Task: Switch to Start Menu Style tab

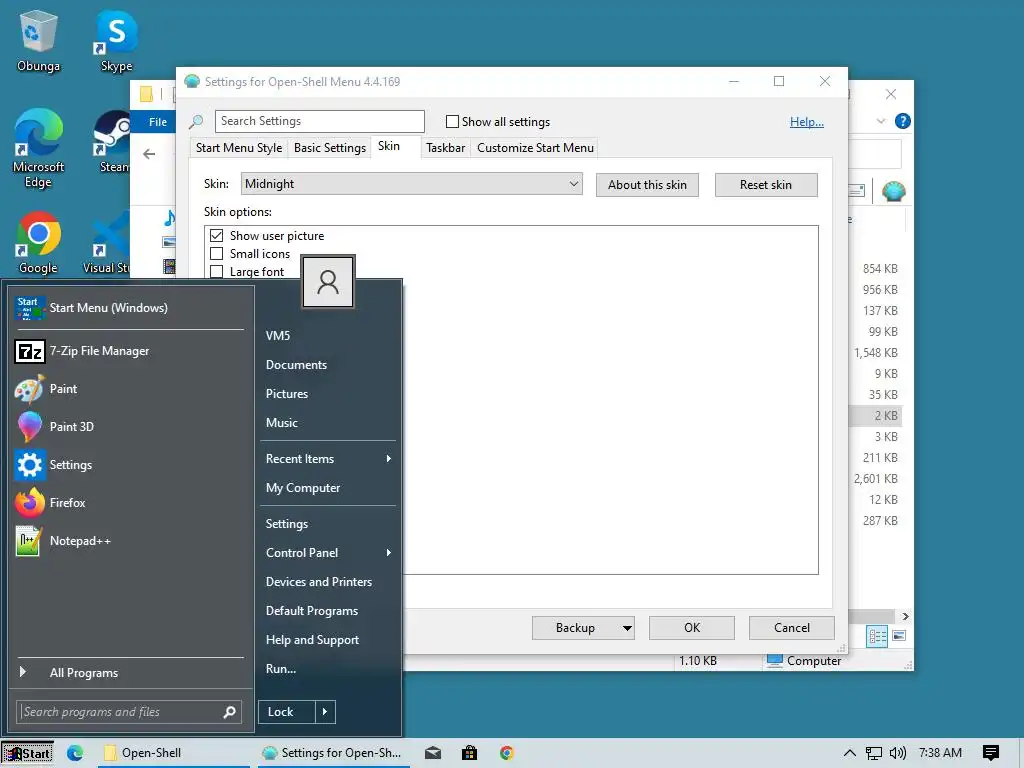Action: (239, 148)
